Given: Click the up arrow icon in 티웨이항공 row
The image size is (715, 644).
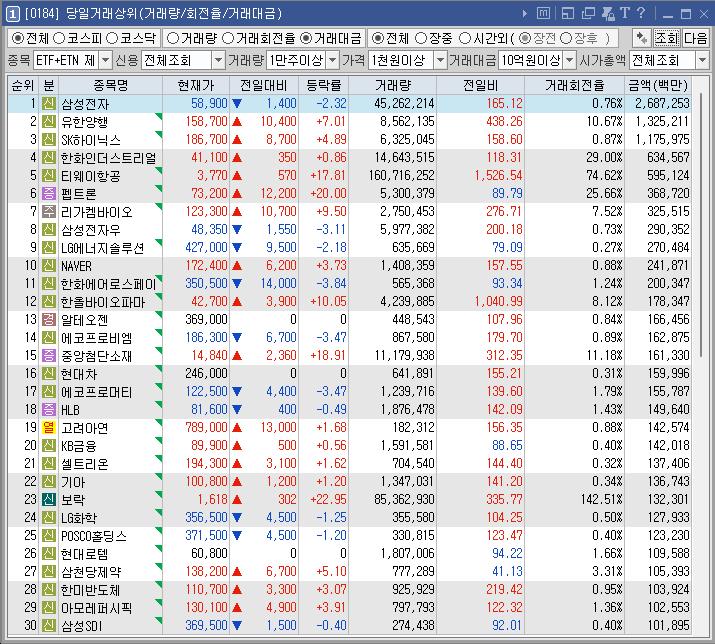Looking at the screenshot, I should pos(237,176).
